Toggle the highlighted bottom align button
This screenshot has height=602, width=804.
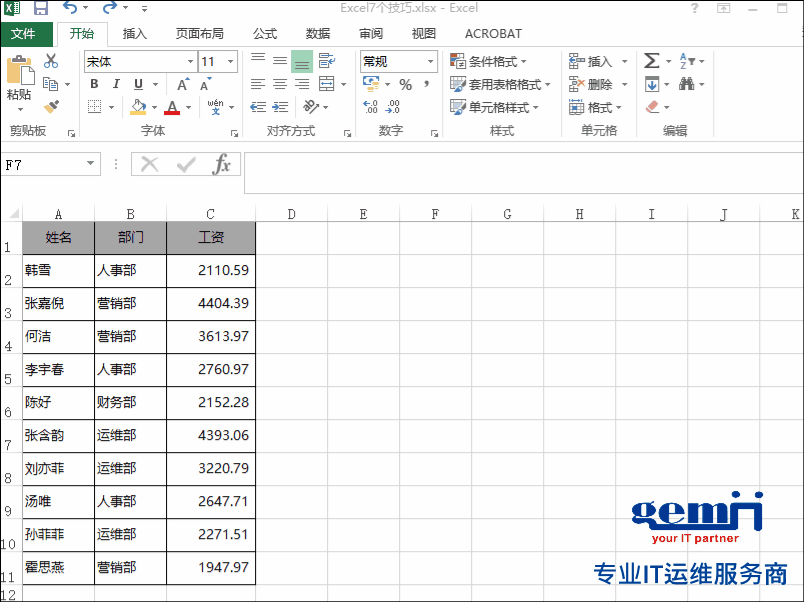(x=302, y=62)
